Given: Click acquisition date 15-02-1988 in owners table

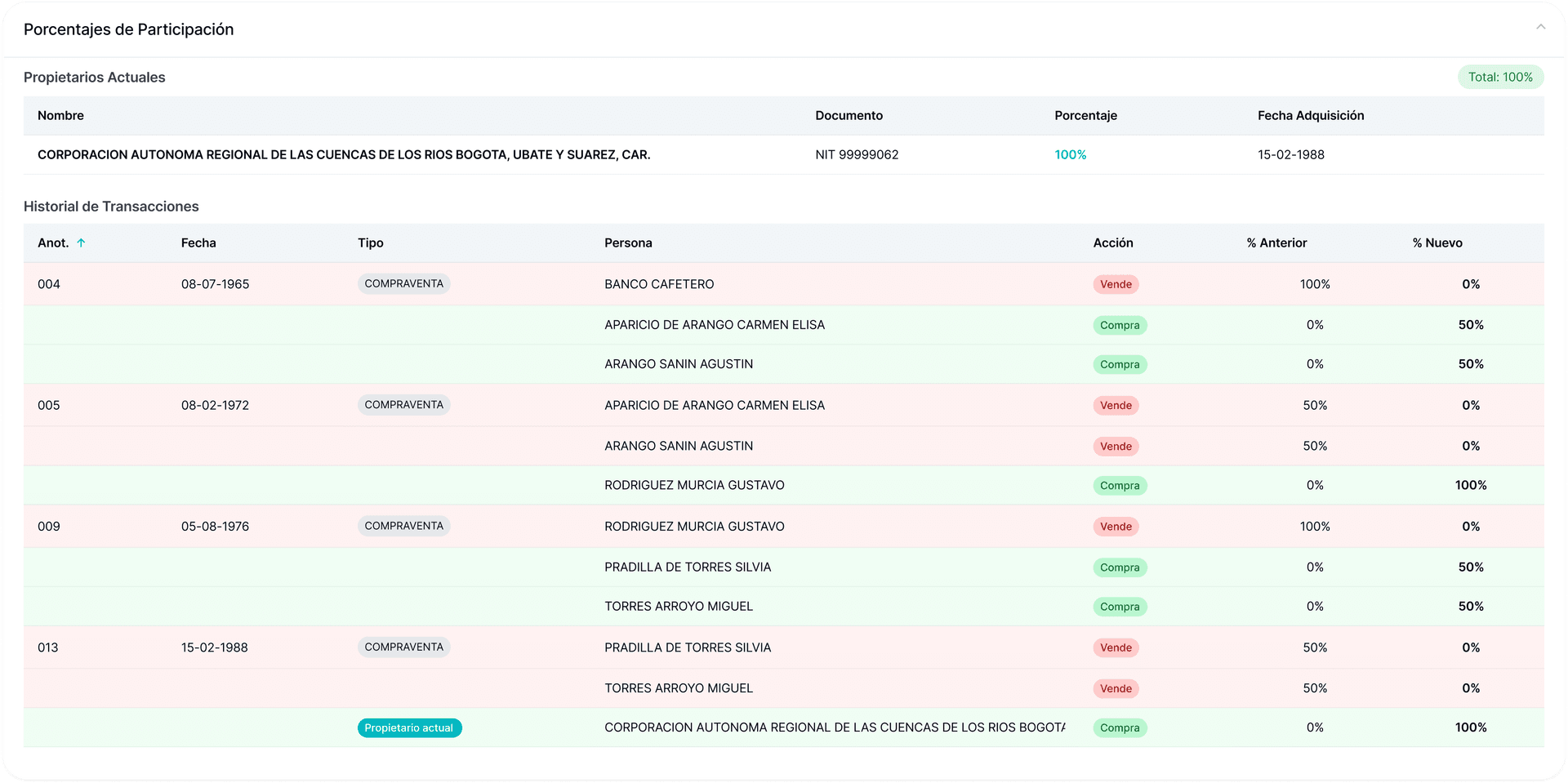Looking at the screenshot, I should (x=1291, y=154).
